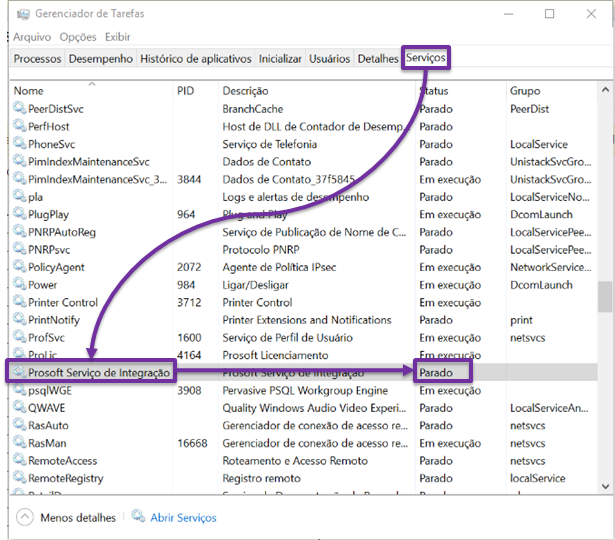615x540 pixels.
Task: Switch to the Detalhes tab
Action: pyautogui.click(x=378, y=59)
